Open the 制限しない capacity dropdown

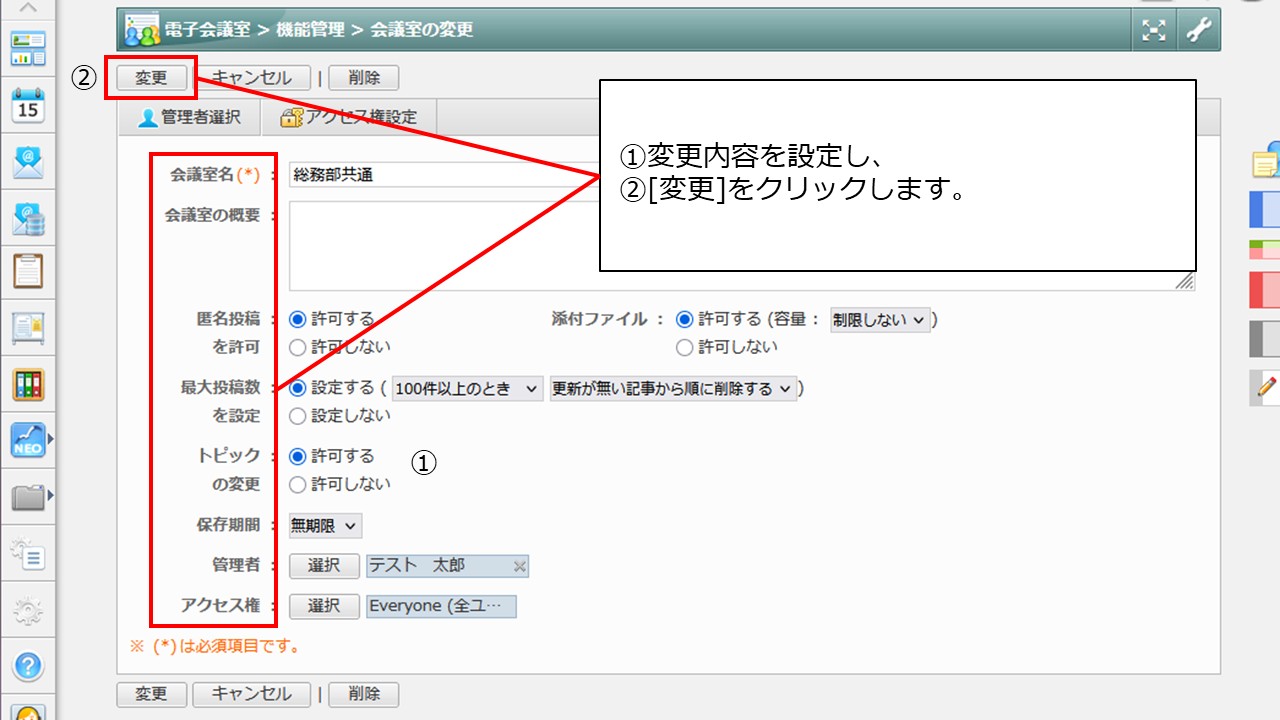(880, 319)
